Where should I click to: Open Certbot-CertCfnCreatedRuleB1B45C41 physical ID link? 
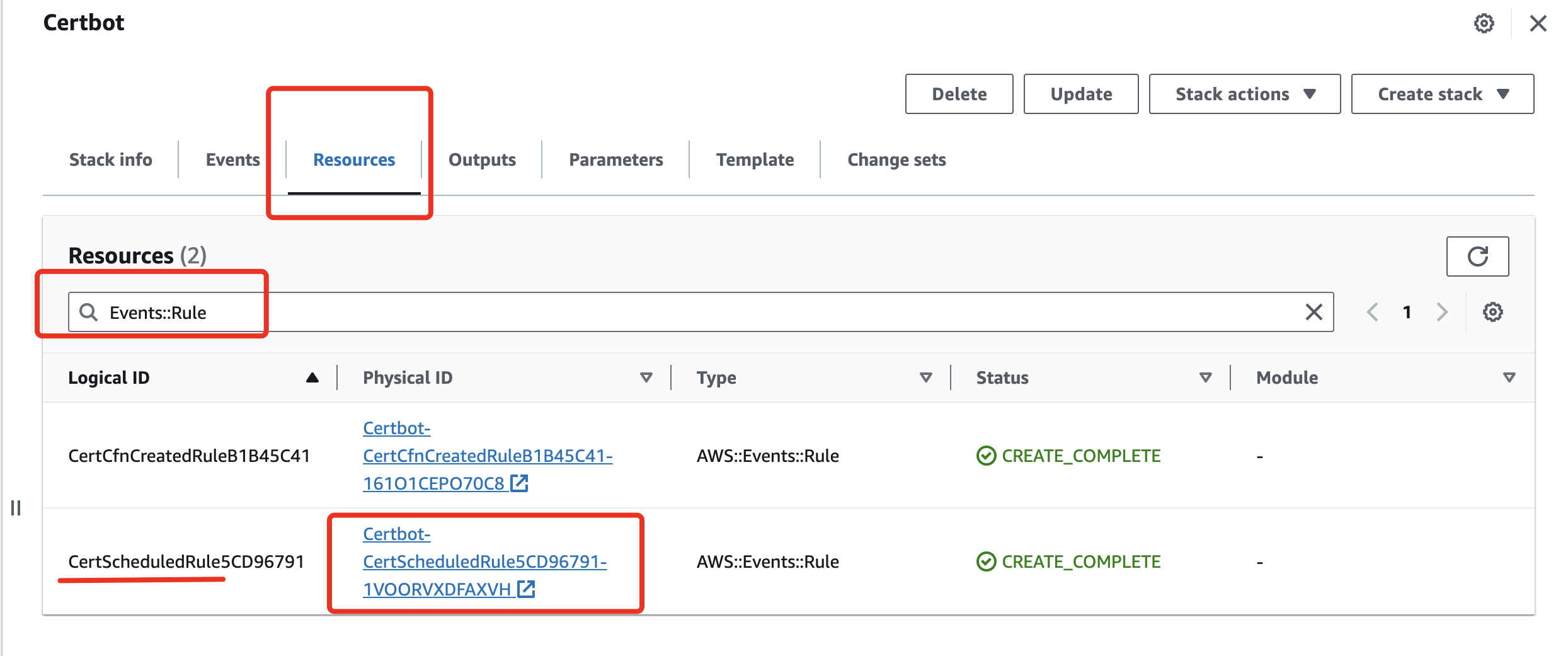point(488,456)
